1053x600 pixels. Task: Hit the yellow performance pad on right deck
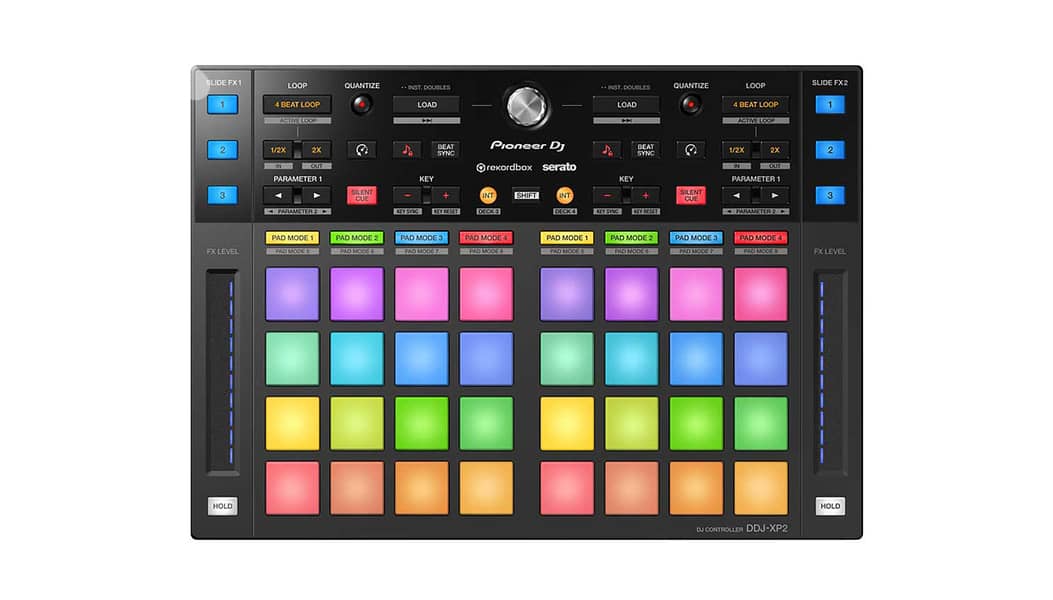point(567,423)
